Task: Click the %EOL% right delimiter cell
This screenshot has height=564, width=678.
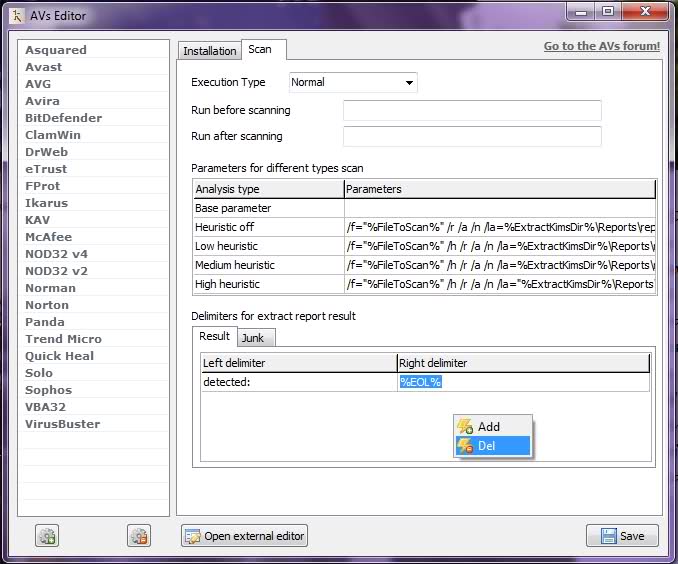Action: 523,382
